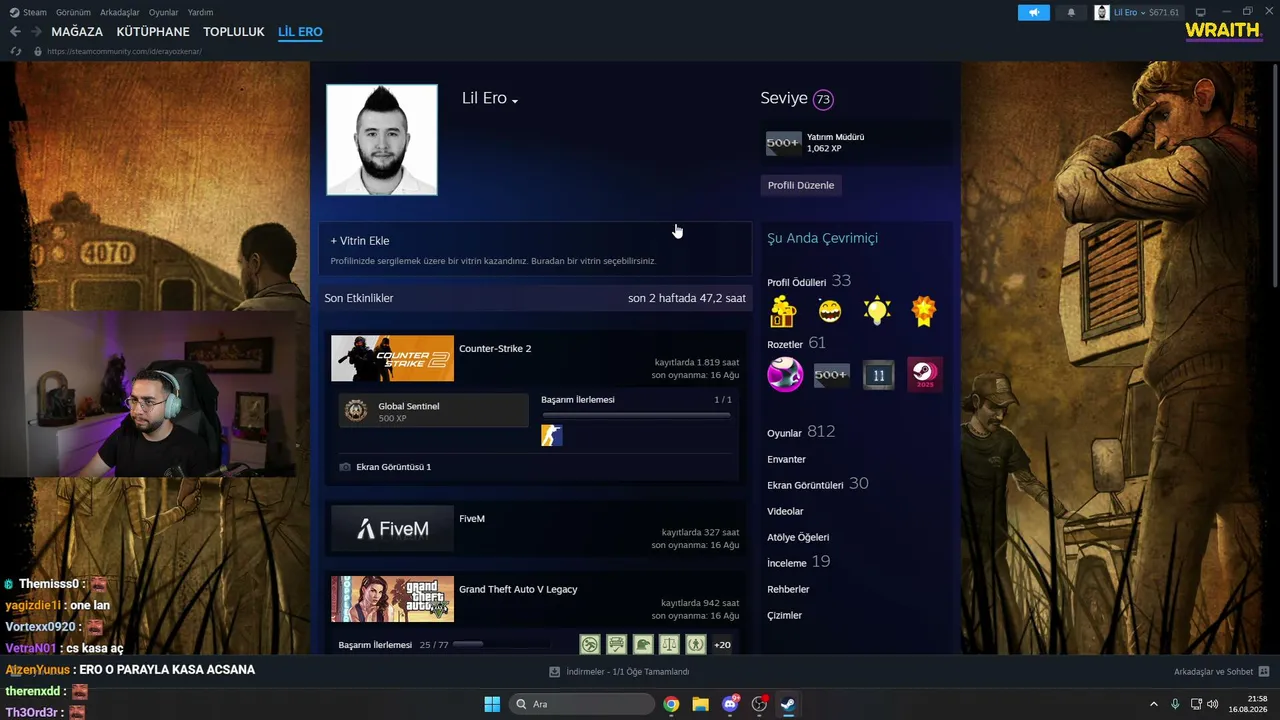The height and width of the screenshot is (720, 1280).
Task: Go forward with the right arrow
Action: [36, 32]
